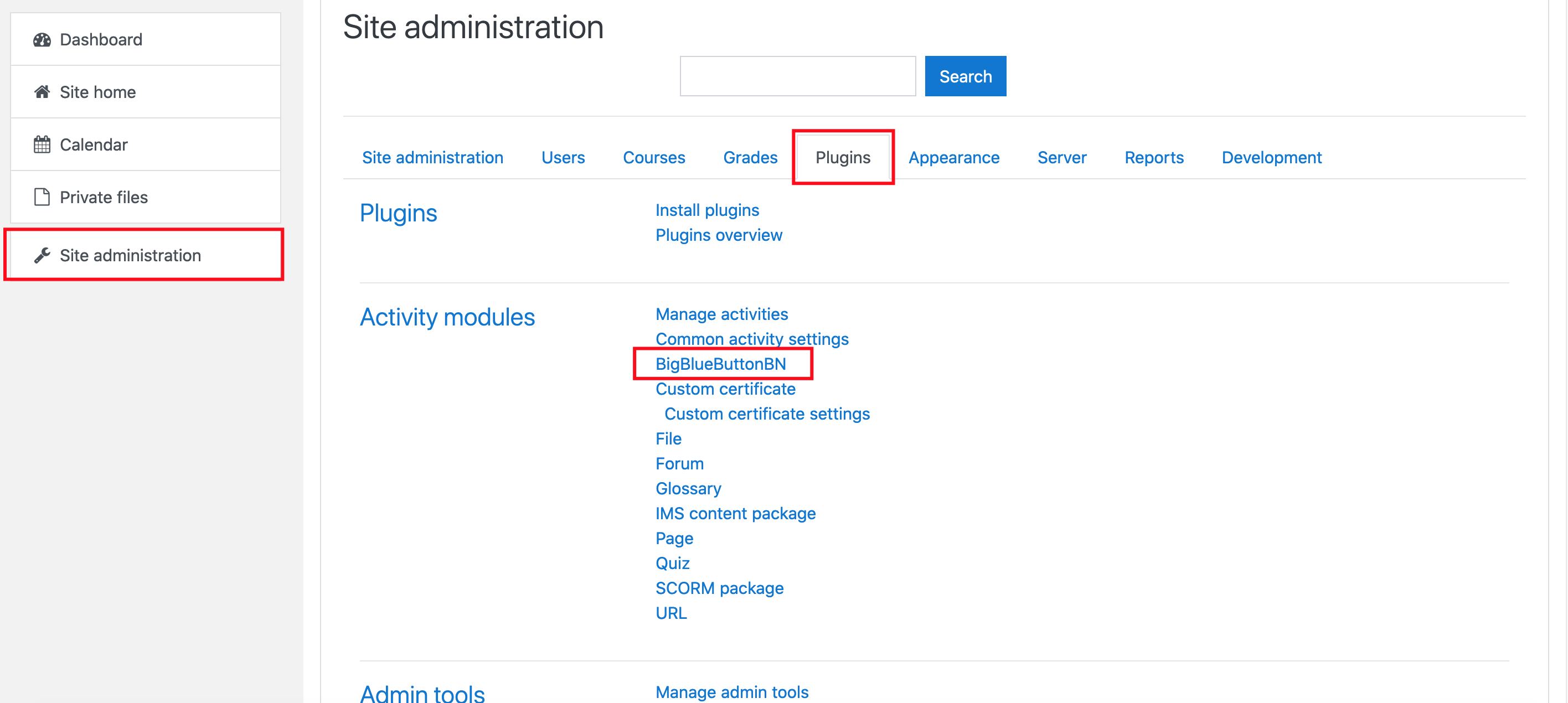Open Custom certificate link
This screenshot has height=703, width=1568.
(x=725, y=389)
